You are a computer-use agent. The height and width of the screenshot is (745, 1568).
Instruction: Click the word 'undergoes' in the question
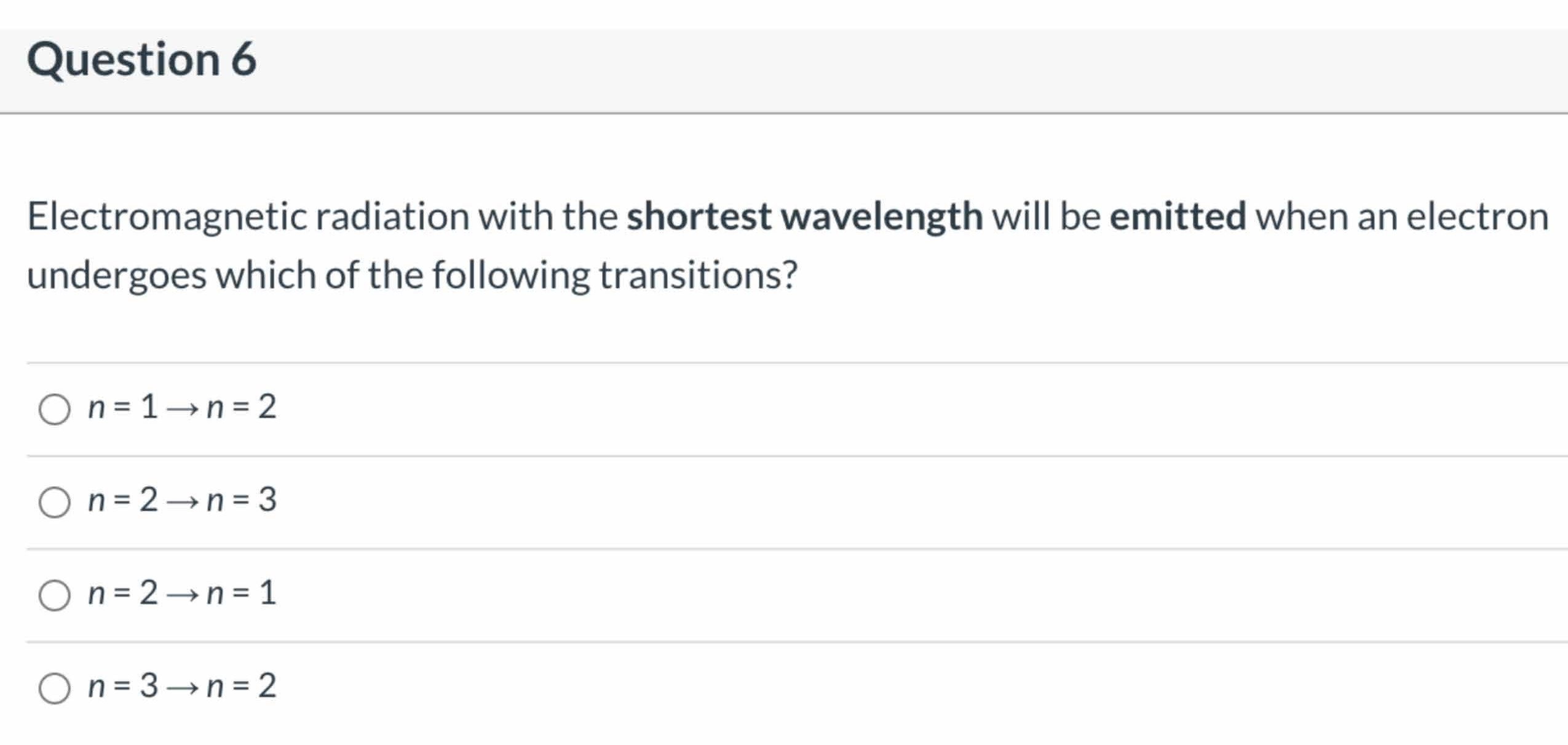coord(117,275)
